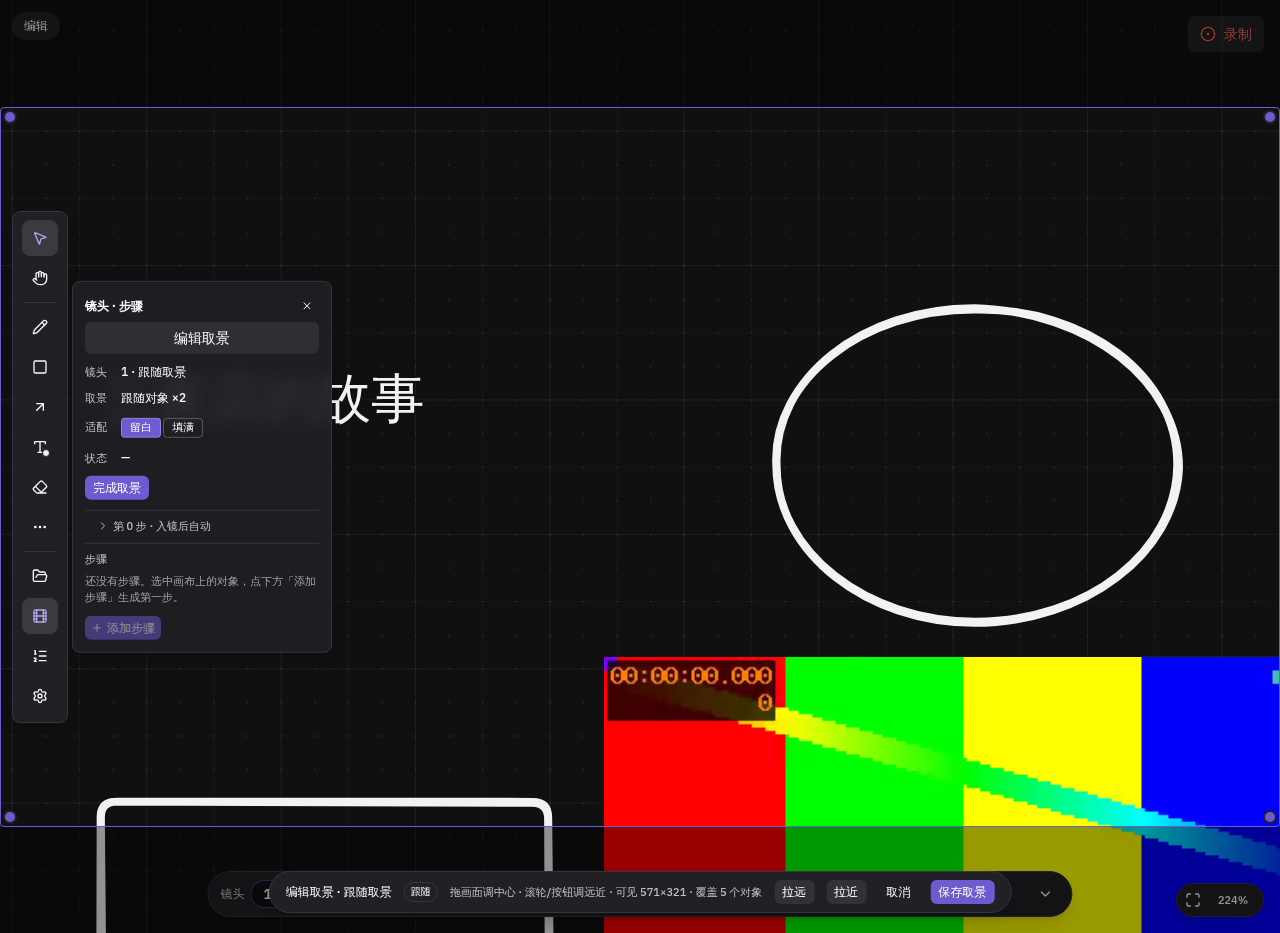This screenshot has height=933, width=1280.
Task: Click the 拉近 zoom in button
Action: click(x=846, y=892)
